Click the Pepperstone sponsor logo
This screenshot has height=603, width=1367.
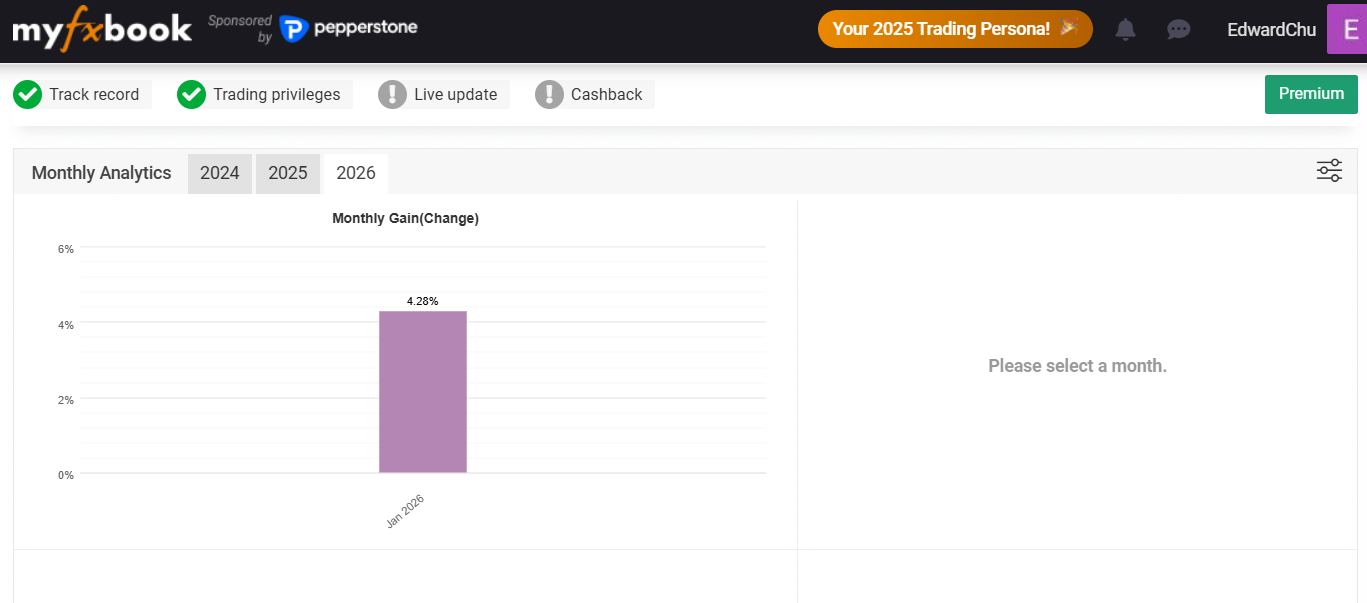(x=349, y=29)
